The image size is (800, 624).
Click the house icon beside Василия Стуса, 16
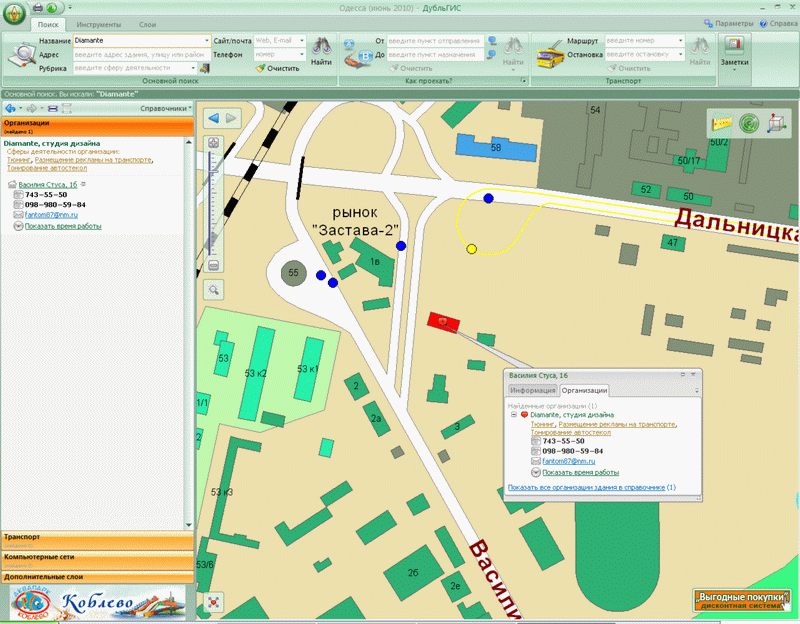click(x=12, y=185)
